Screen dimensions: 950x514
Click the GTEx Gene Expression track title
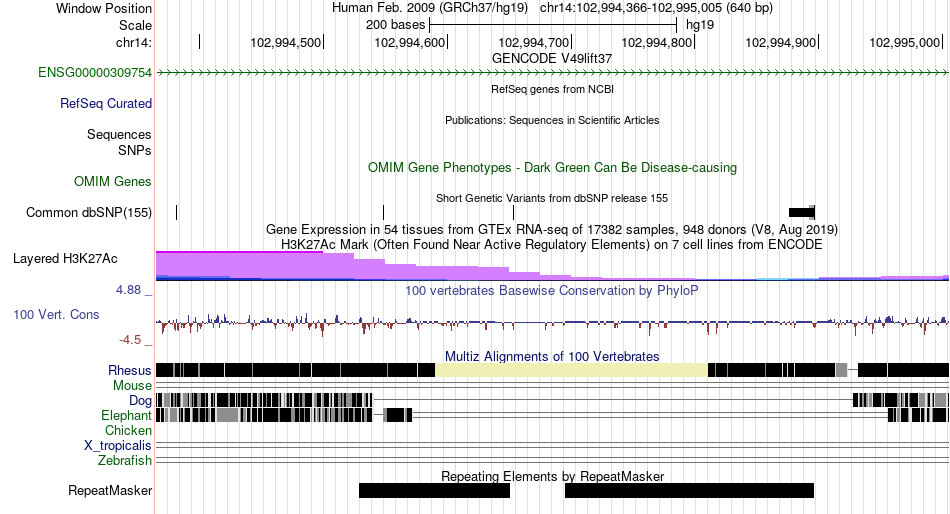tap(552, 230)
